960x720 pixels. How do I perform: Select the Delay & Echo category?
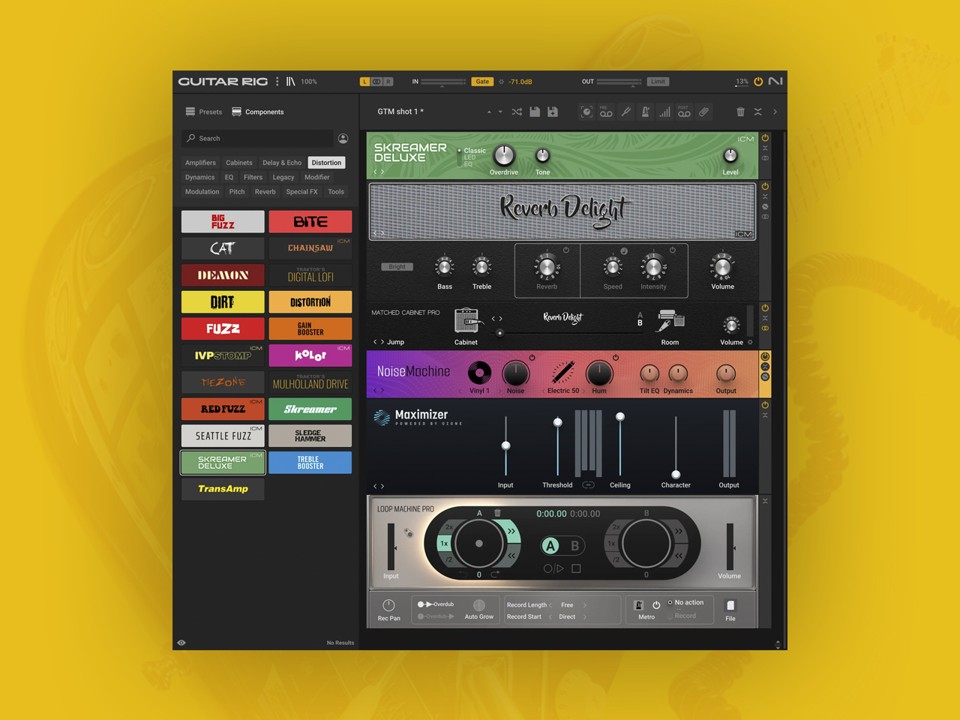click(x=282, y=163)
